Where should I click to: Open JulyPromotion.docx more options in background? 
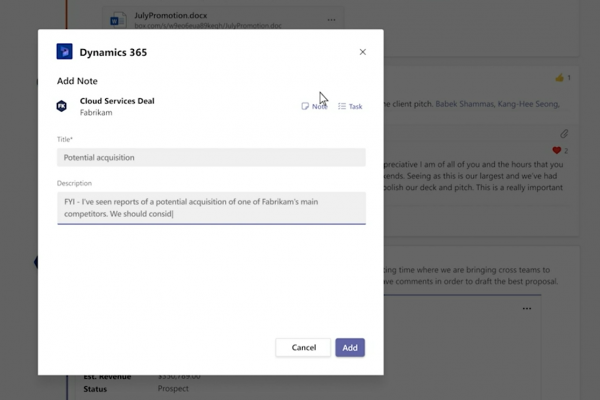[331, 20]
